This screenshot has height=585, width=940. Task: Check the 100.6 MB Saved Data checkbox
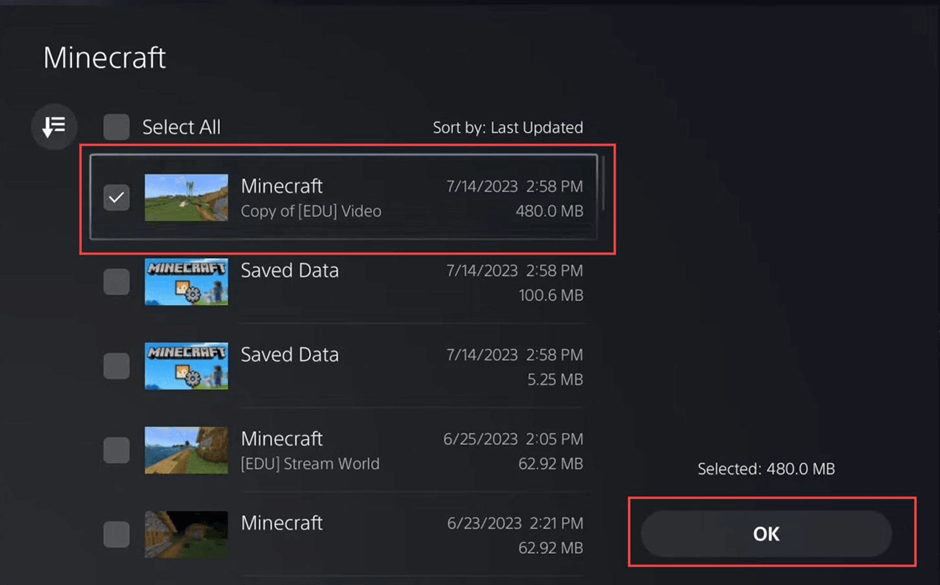(x=116, y=281)
